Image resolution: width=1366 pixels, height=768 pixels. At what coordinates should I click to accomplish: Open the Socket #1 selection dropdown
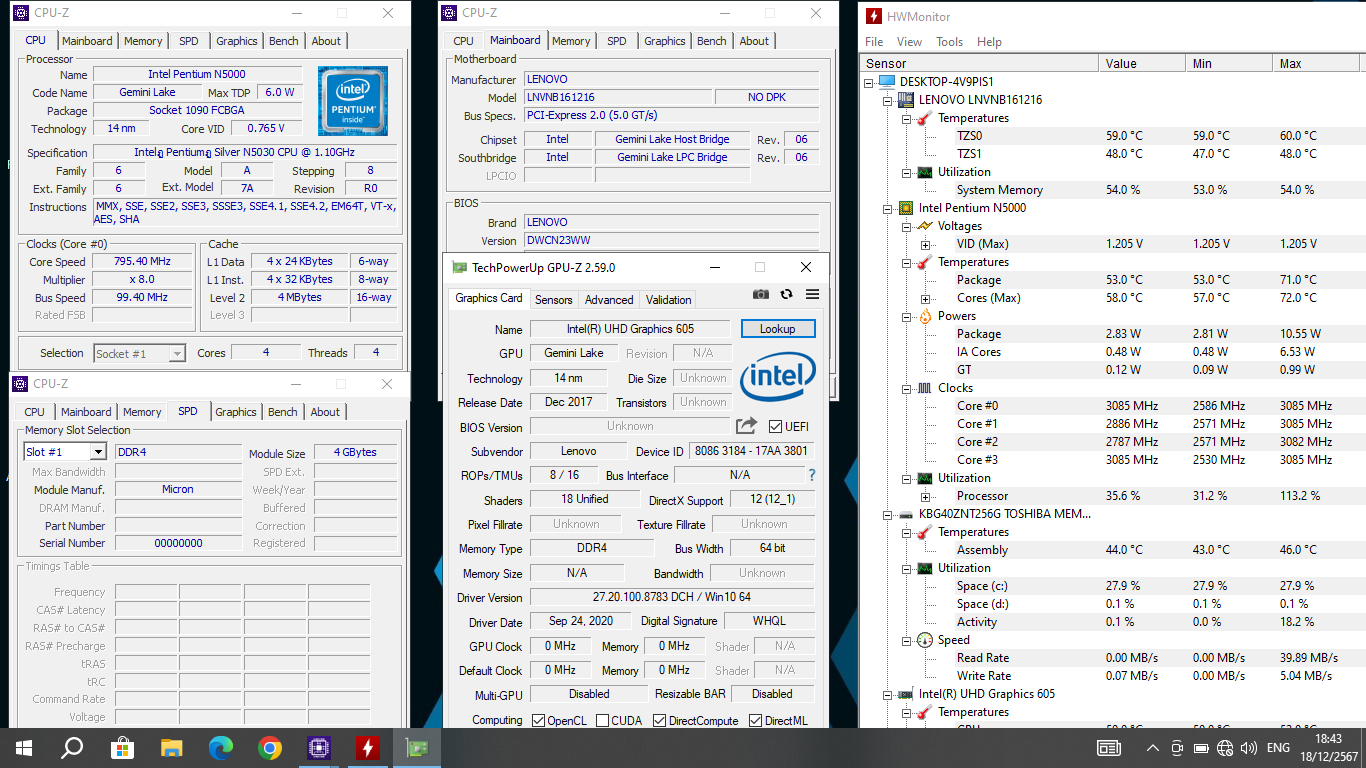point(139,353)
